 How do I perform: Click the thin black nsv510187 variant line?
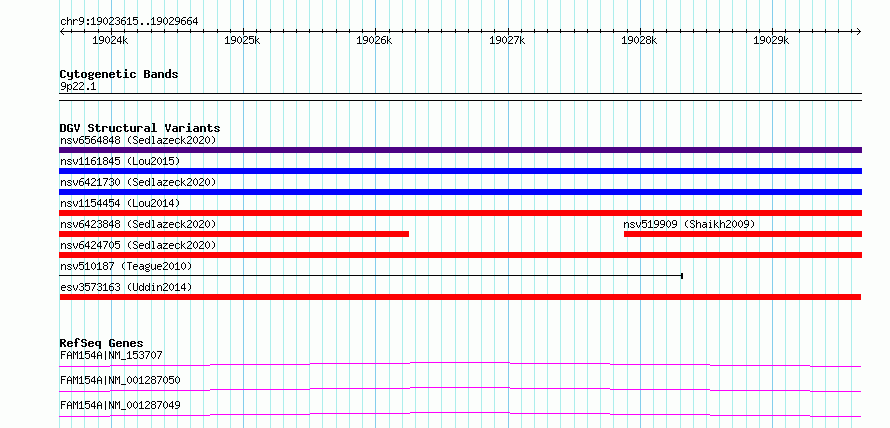point(371,276)
